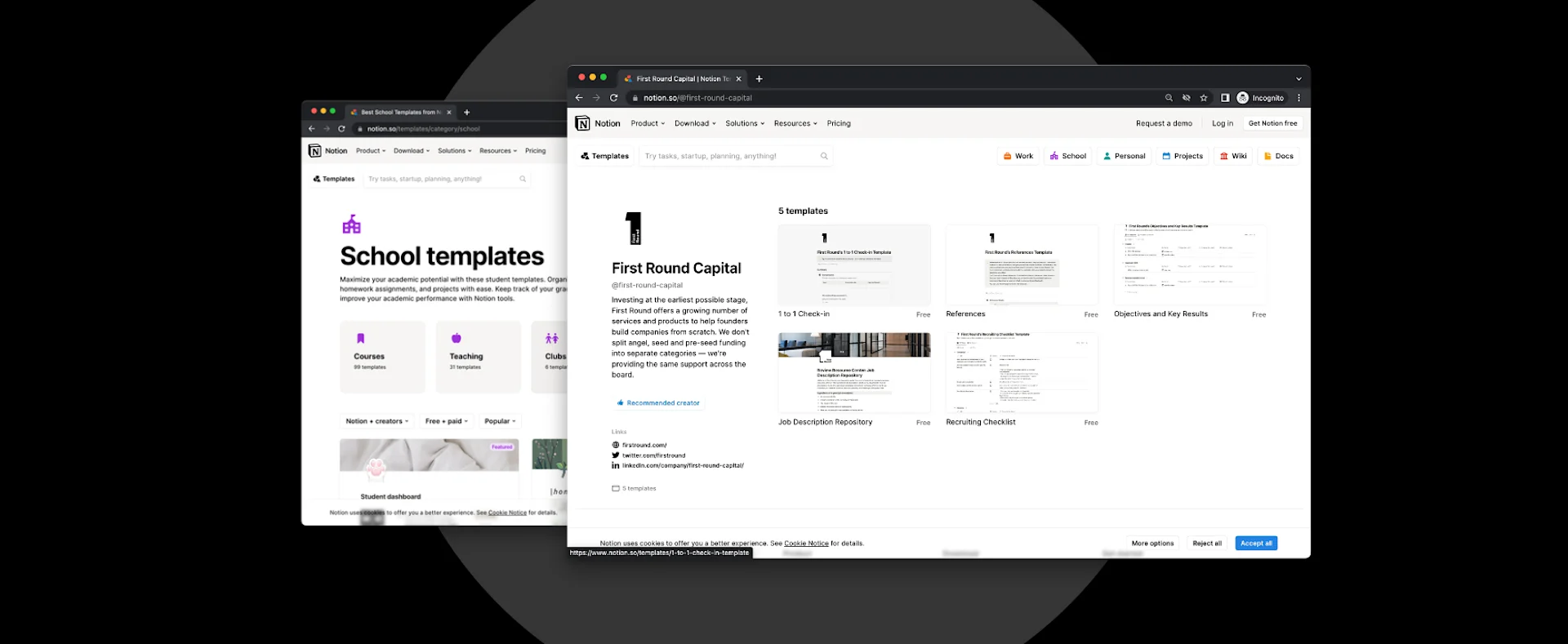Click magnifier icon in front template search

point(824,156)
